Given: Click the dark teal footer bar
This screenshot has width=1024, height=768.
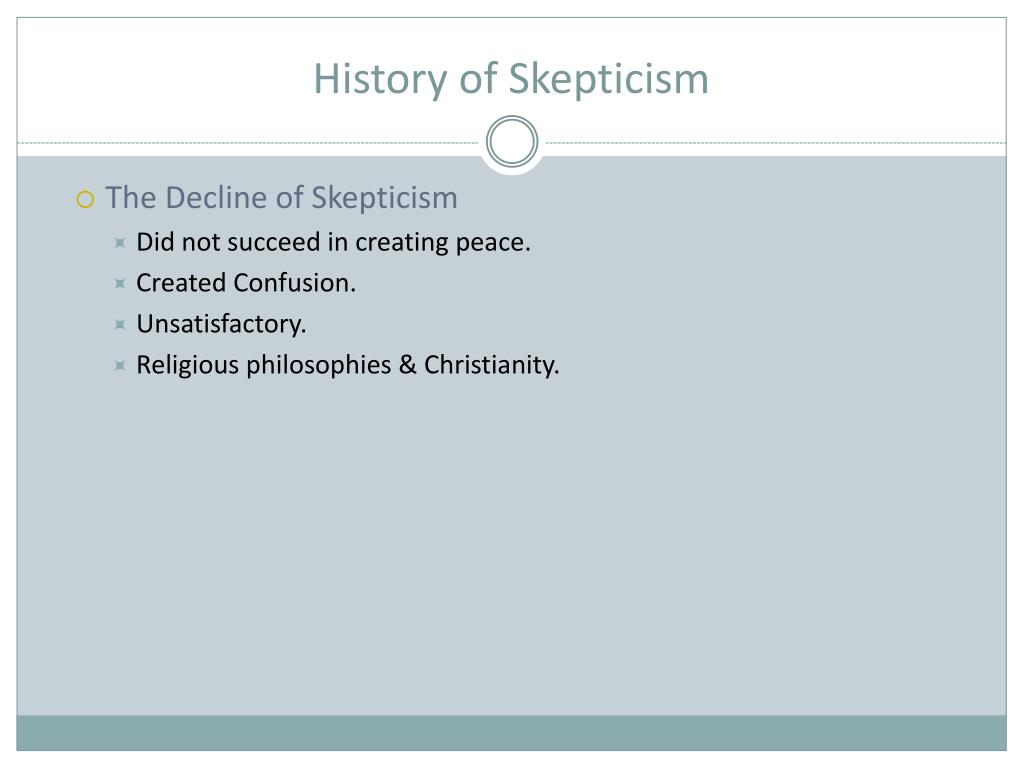Looking at the screenshot, I should 511,733.
